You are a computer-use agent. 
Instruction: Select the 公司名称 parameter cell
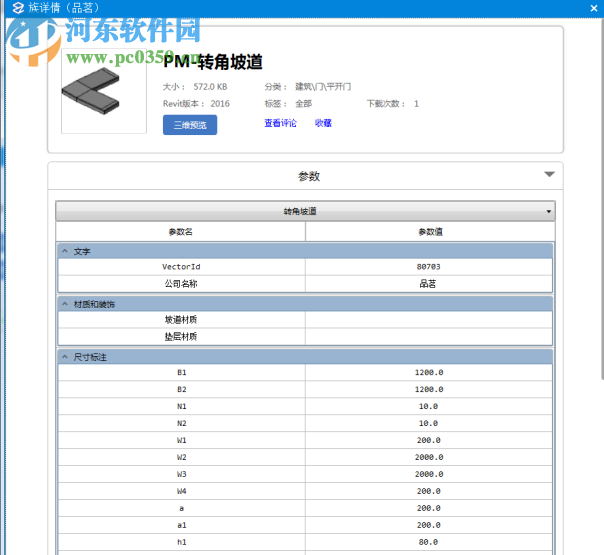[181, 284]
